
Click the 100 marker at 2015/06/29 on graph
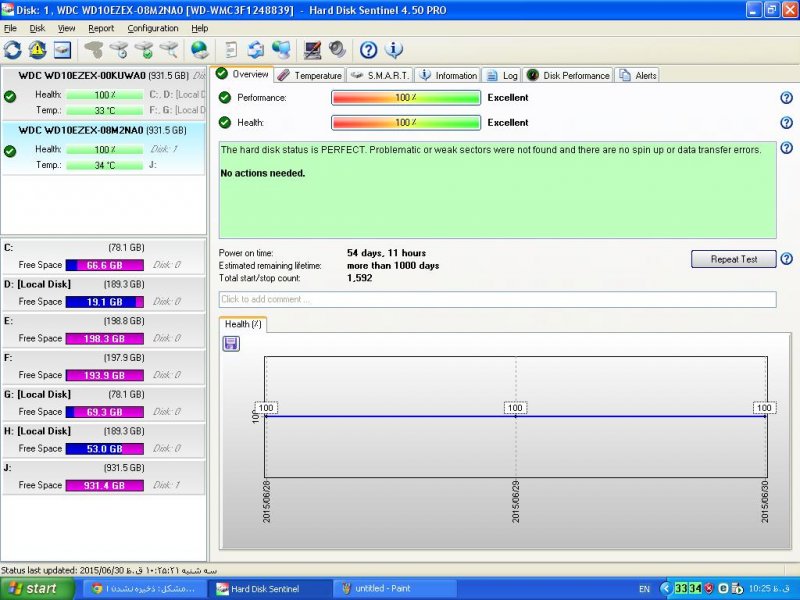(x=515, y=408)
